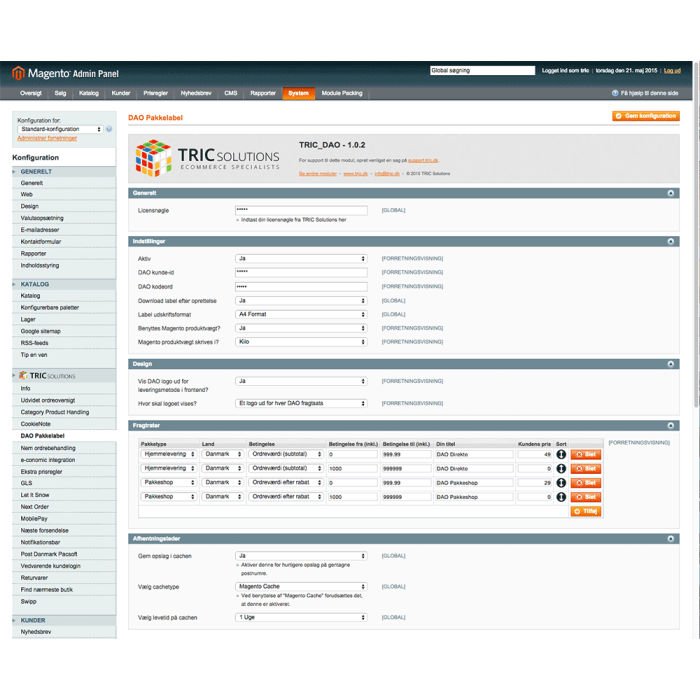Open 'Benyttes Magento produktvægt?' dropdown
700x700 pixels.
pyautogui.click(x=301, y=329)
